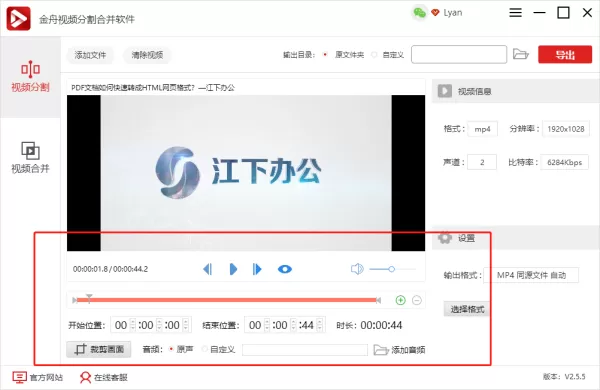Adjust the volume slider handle
Viewport: 600px width, 390px height.
(x=391, y=269)
